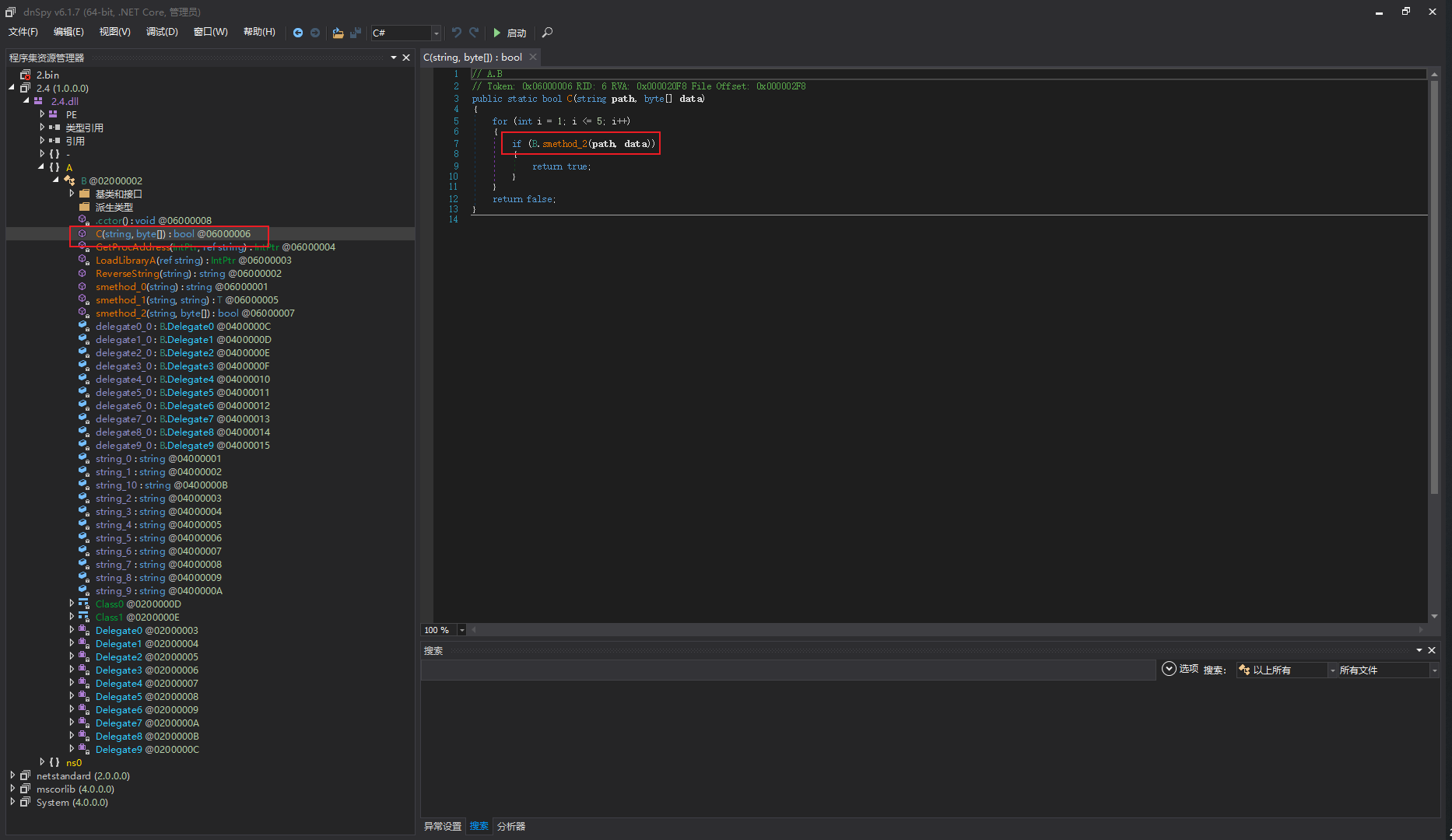Click the netstandard (2.0.0.0) assembly icon

tap(26, 775)
